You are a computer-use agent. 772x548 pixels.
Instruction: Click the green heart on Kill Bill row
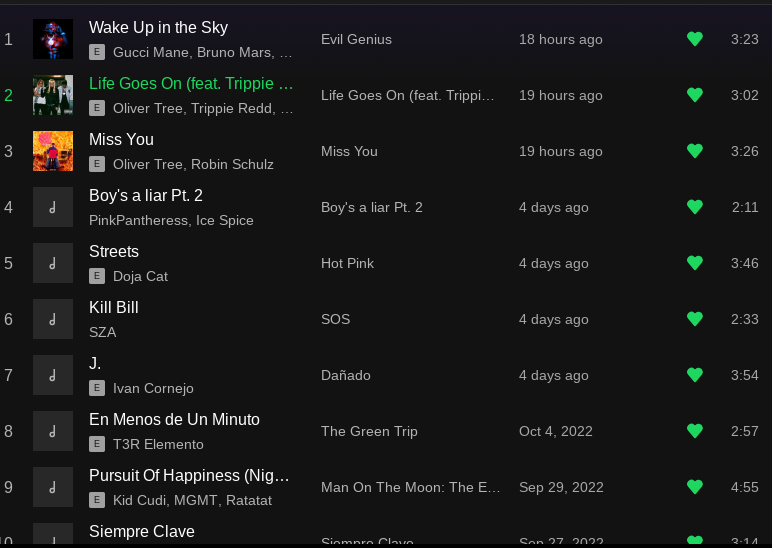click(x=695, y=320)
